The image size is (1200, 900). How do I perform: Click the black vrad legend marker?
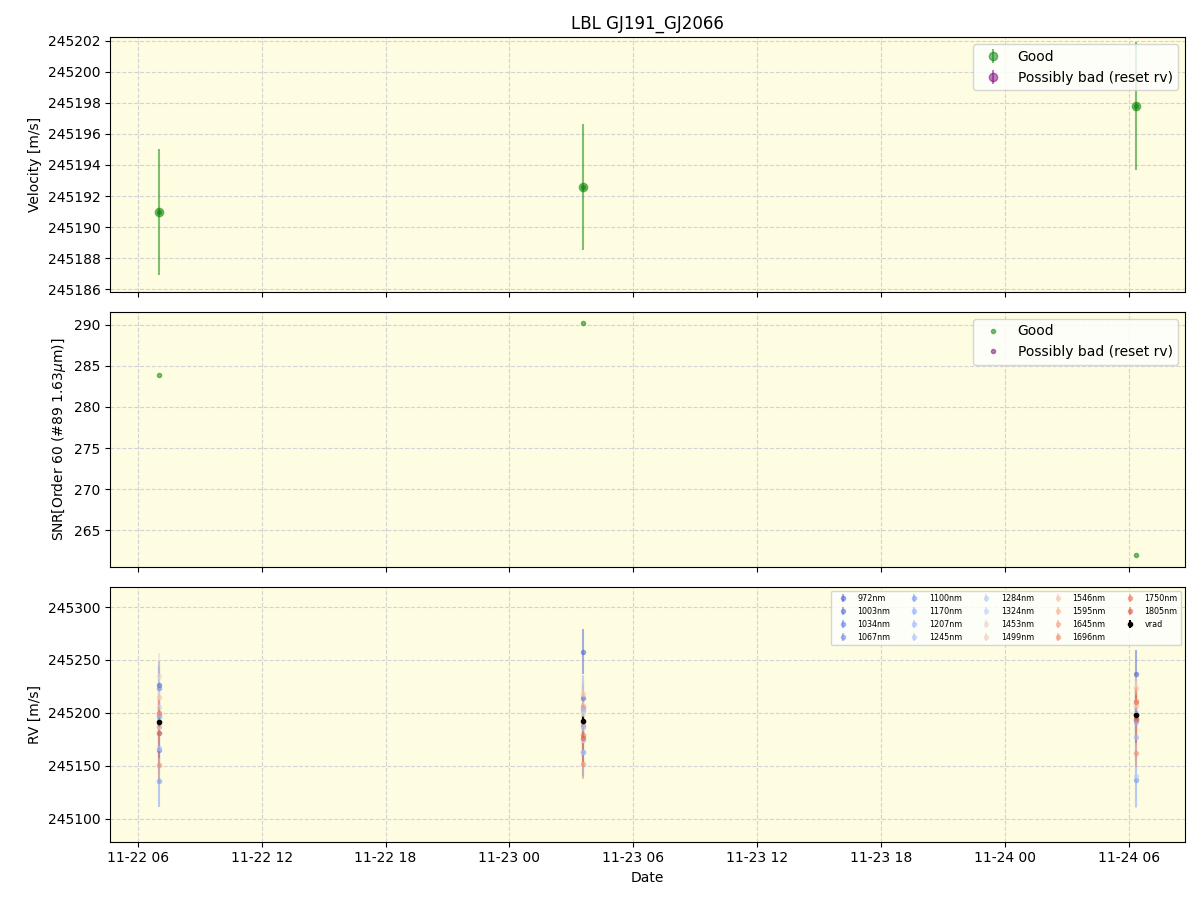1130,624
